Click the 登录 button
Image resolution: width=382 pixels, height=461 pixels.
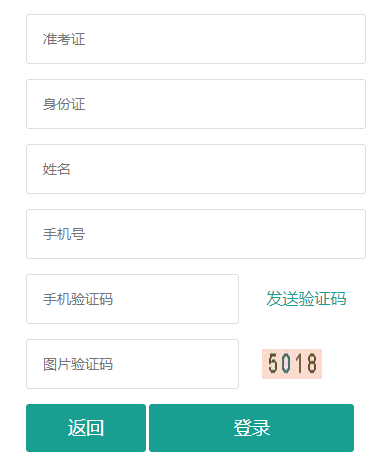[x=251, y=428]
